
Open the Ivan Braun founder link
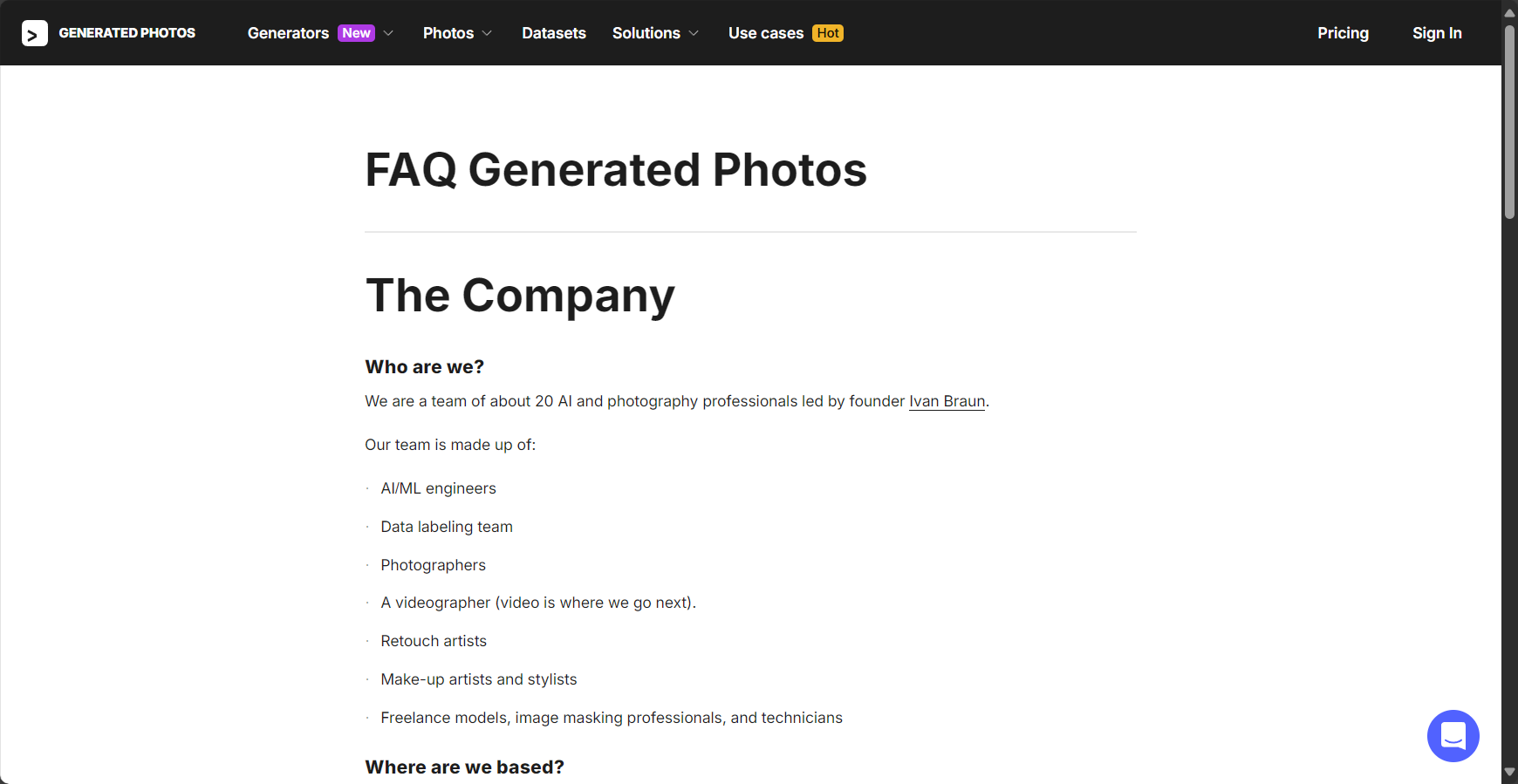[947, 401]
